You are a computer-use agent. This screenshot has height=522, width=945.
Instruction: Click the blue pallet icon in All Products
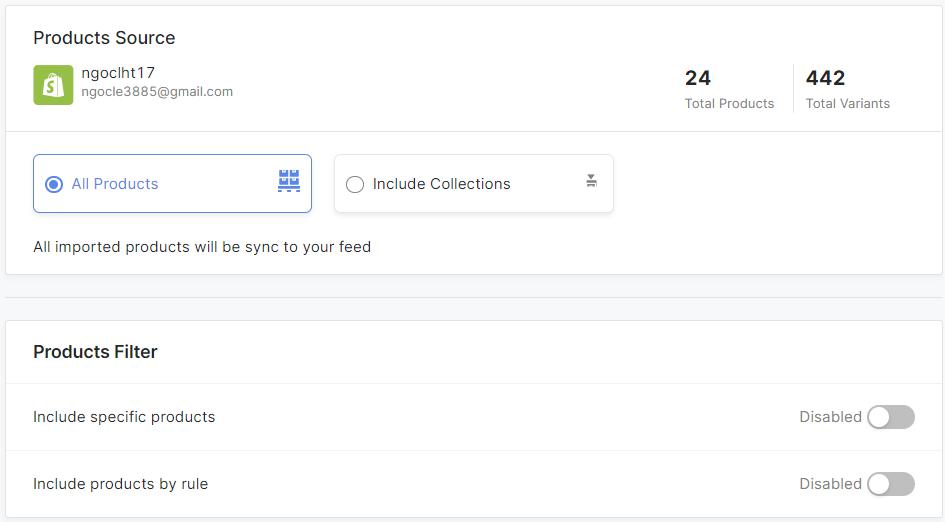coord(289,181)
